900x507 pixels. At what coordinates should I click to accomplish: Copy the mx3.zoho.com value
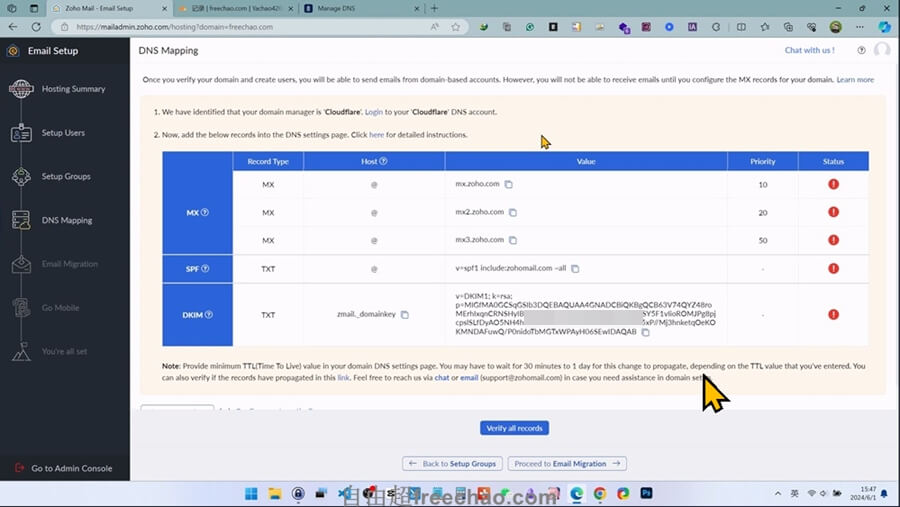pos(513,240)
